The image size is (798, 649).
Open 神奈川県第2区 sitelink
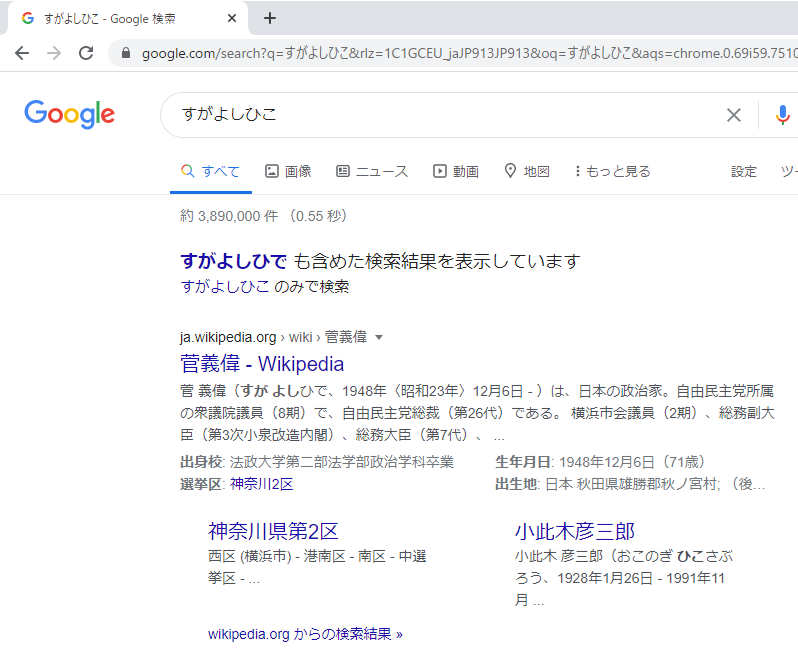coord(273,531)
